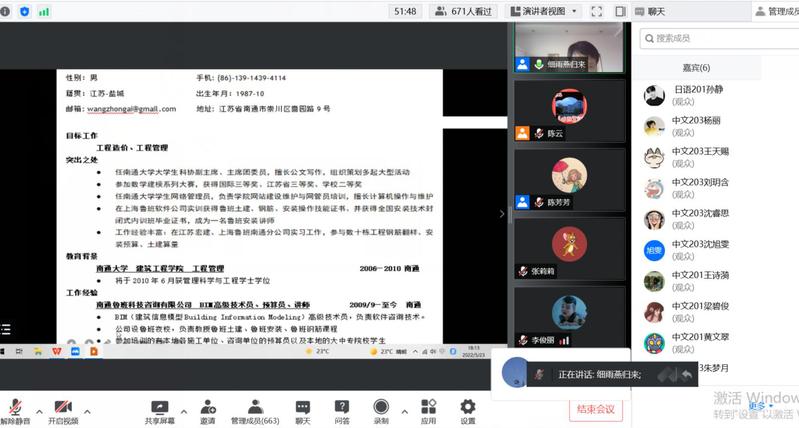Toggle the side panel layout icon in top bar
Screen dimensions: 799x428
tap(620, 11)
